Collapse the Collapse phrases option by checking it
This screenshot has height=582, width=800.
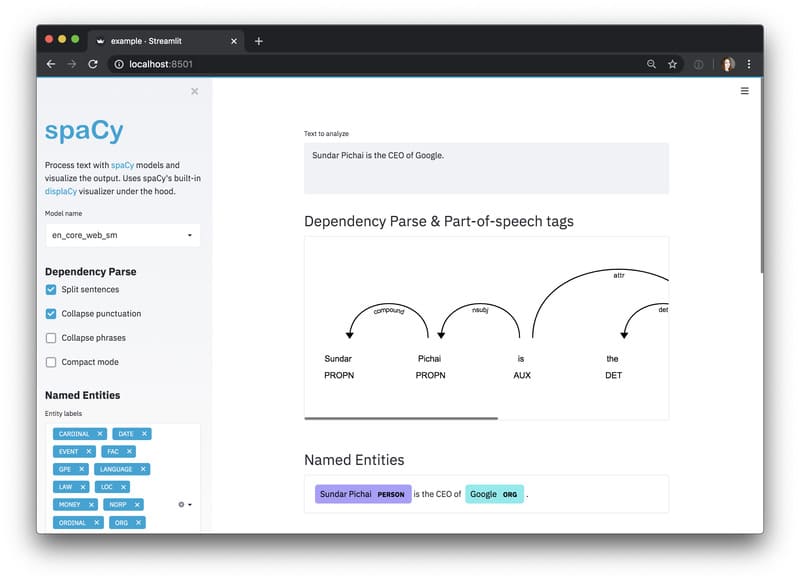50,337
